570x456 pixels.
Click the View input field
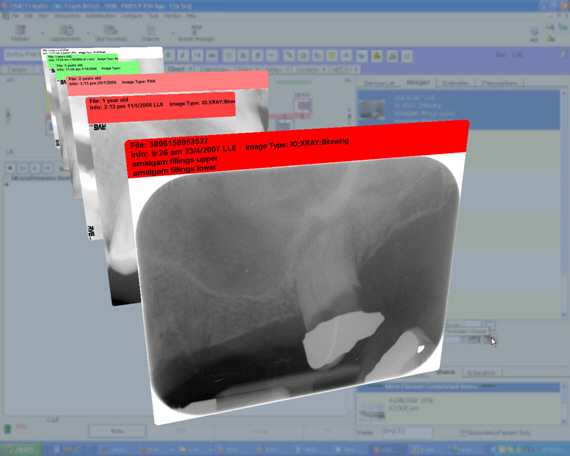tap(407, 432)
